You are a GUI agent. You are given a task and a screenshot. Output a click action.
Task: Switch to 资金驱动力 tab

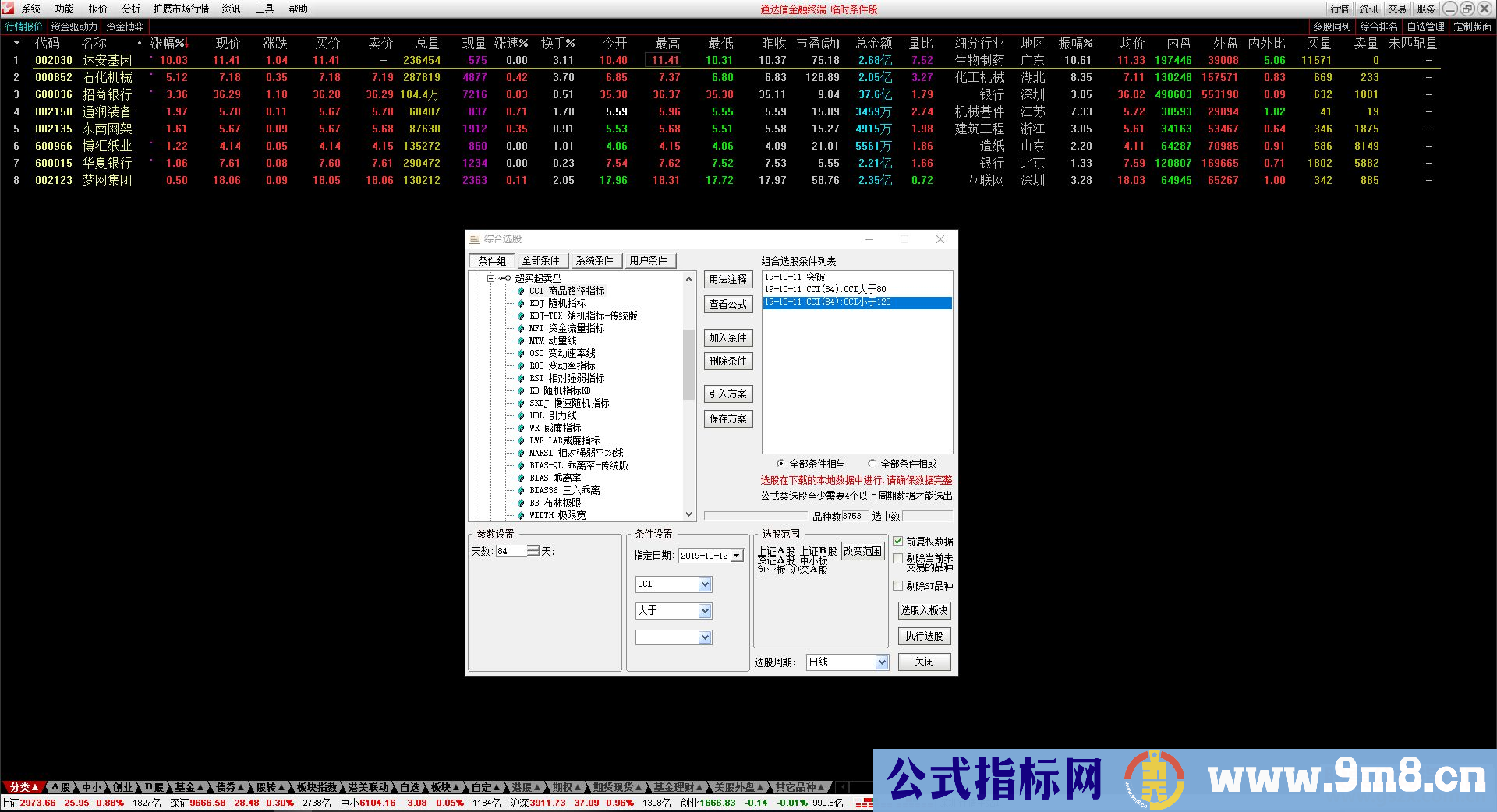74,26
